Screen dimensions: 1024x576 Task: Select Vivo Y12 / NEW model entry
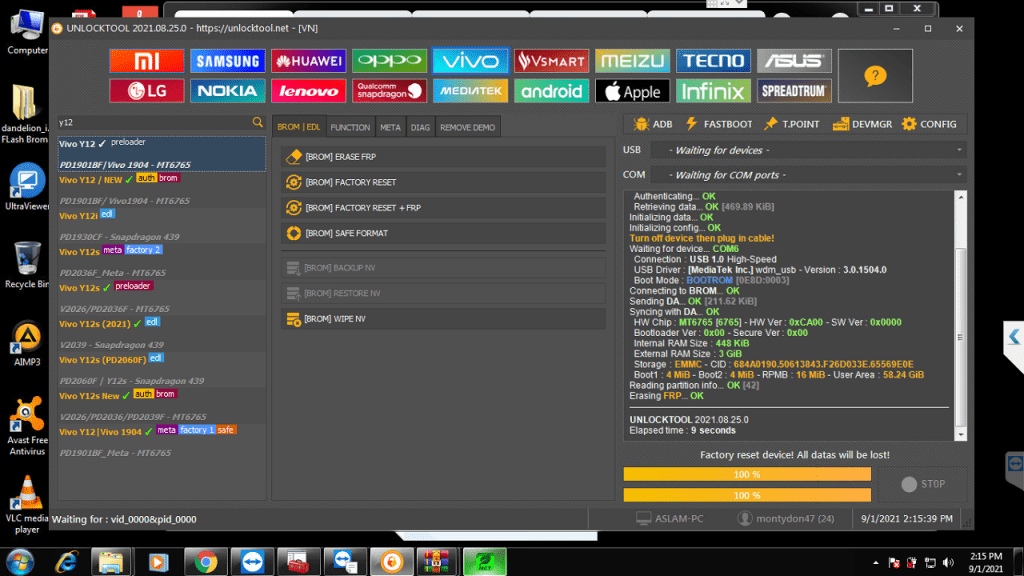[x=161, y=189]
